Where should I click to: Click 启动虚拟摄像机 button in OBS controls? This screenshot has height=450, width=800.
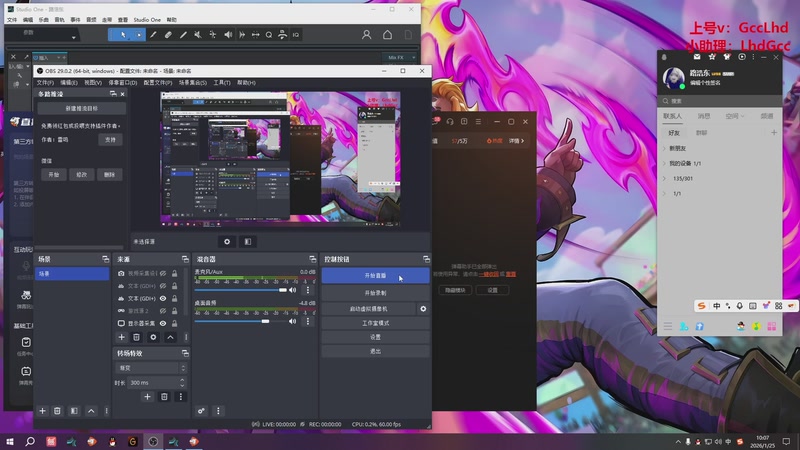[x=368, y=309]
